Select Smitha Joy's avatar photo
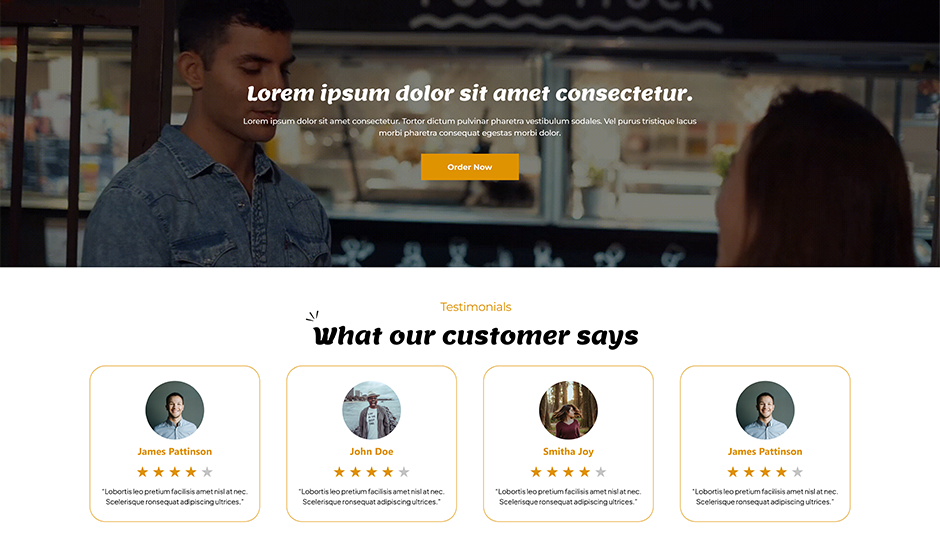940x534 pixels. [568, 410]
